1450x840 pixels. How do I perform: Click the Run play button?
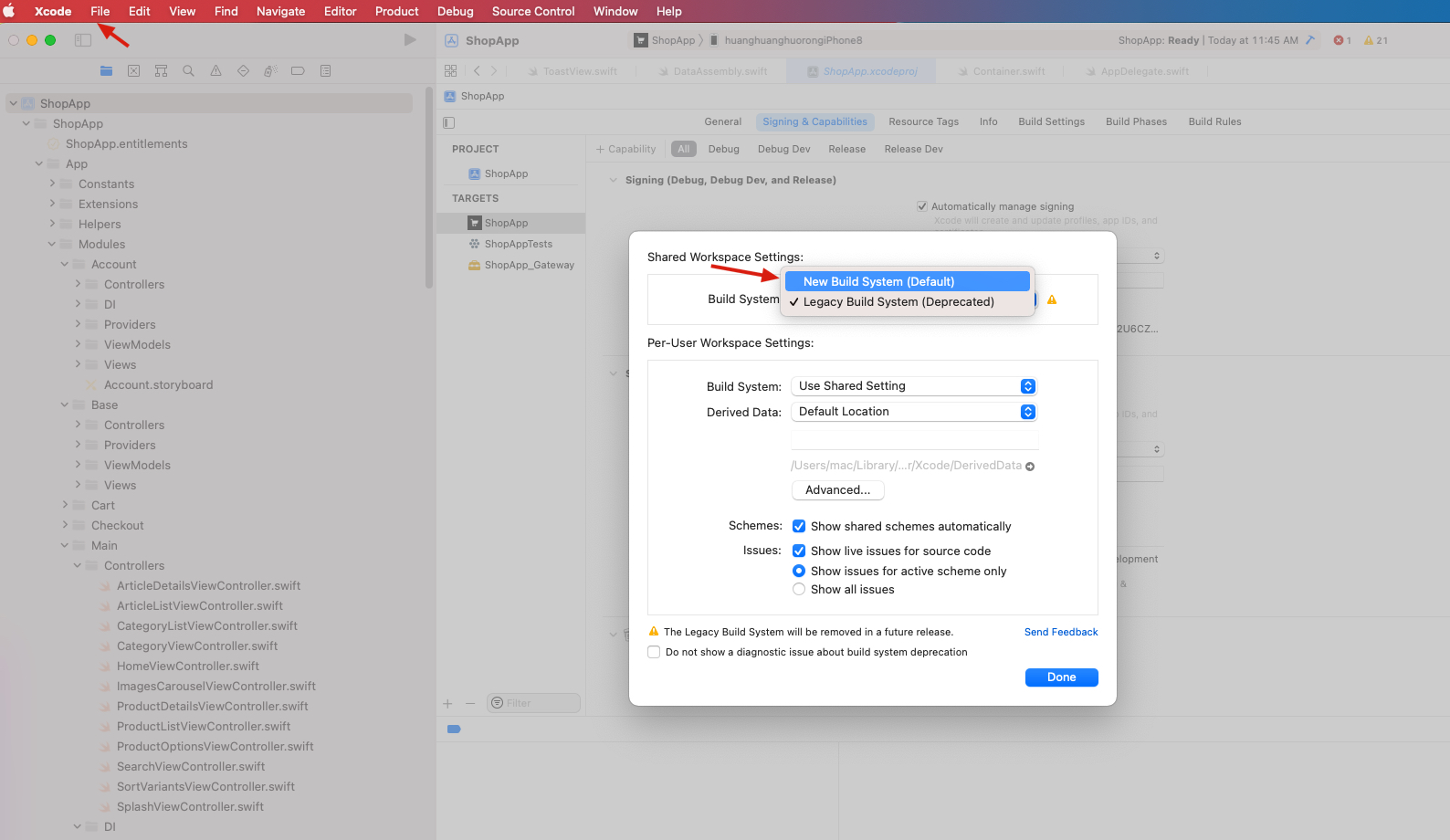410,40
